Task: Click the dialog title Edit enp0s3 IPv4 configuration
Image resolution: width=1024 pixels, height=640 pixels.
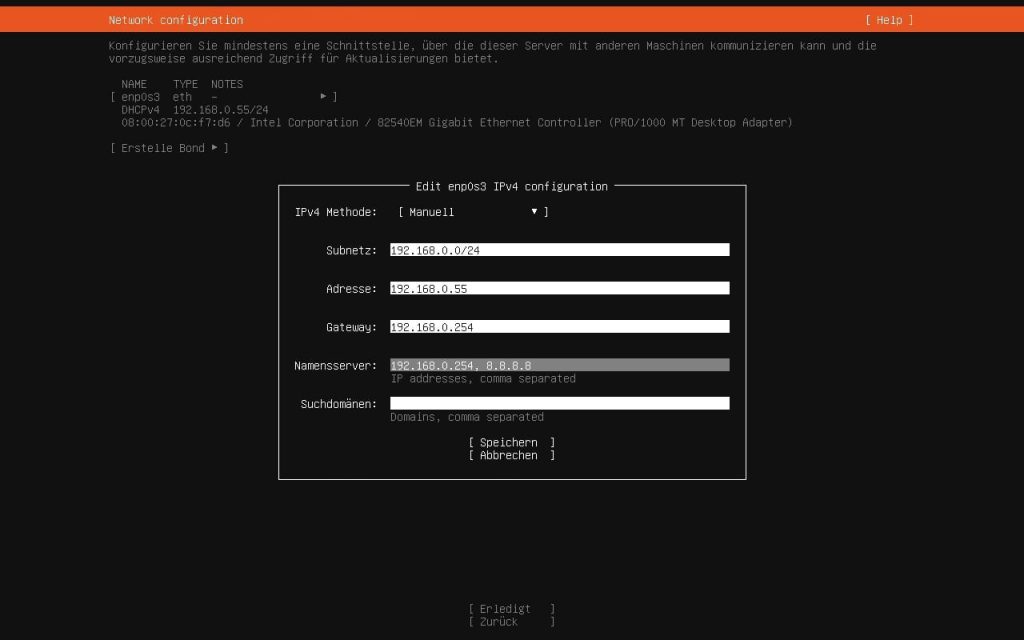Action: (511, 187)
